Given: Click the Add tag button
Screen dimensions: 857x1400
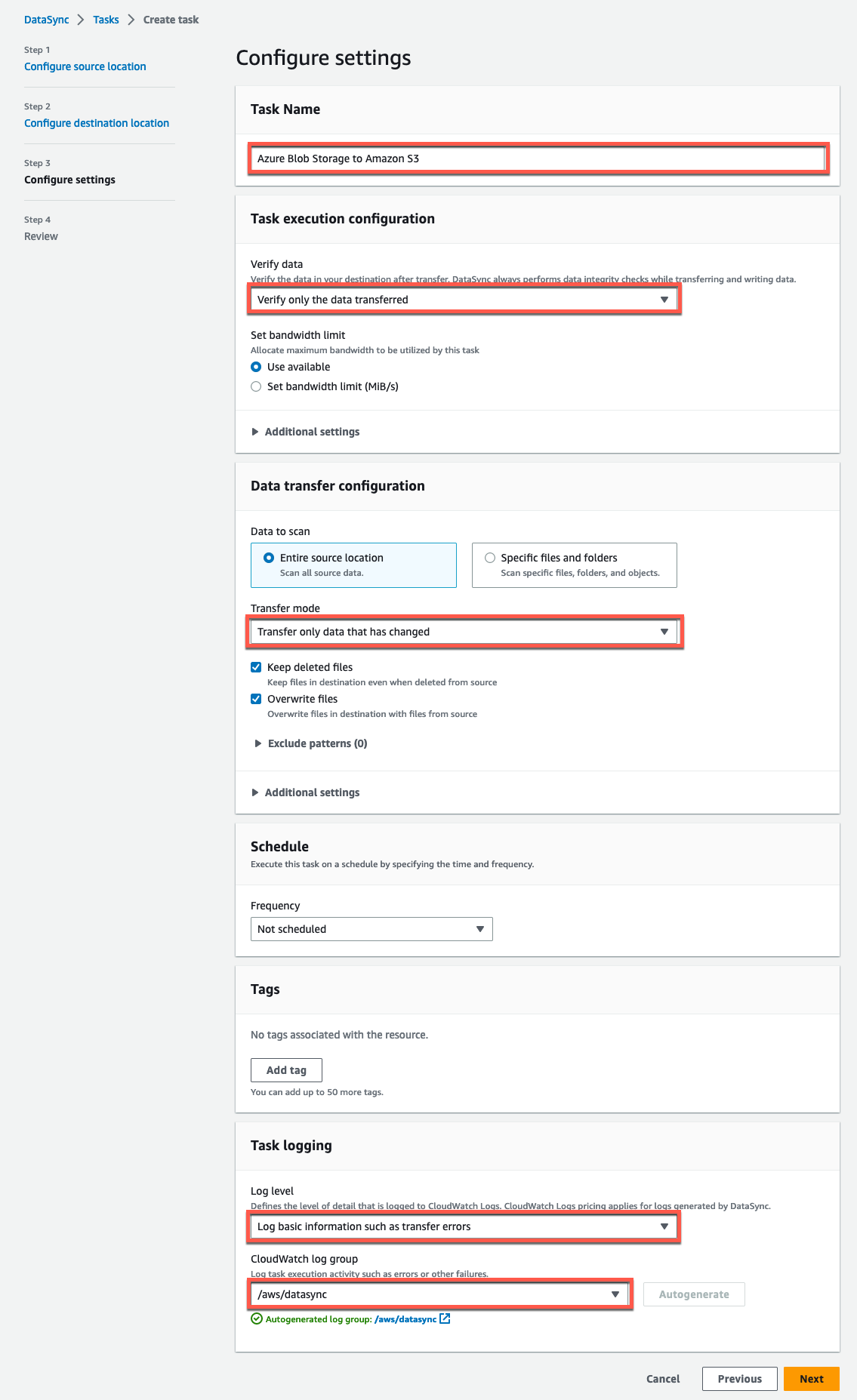Looking at the screenshot, I should (285, 1069).
